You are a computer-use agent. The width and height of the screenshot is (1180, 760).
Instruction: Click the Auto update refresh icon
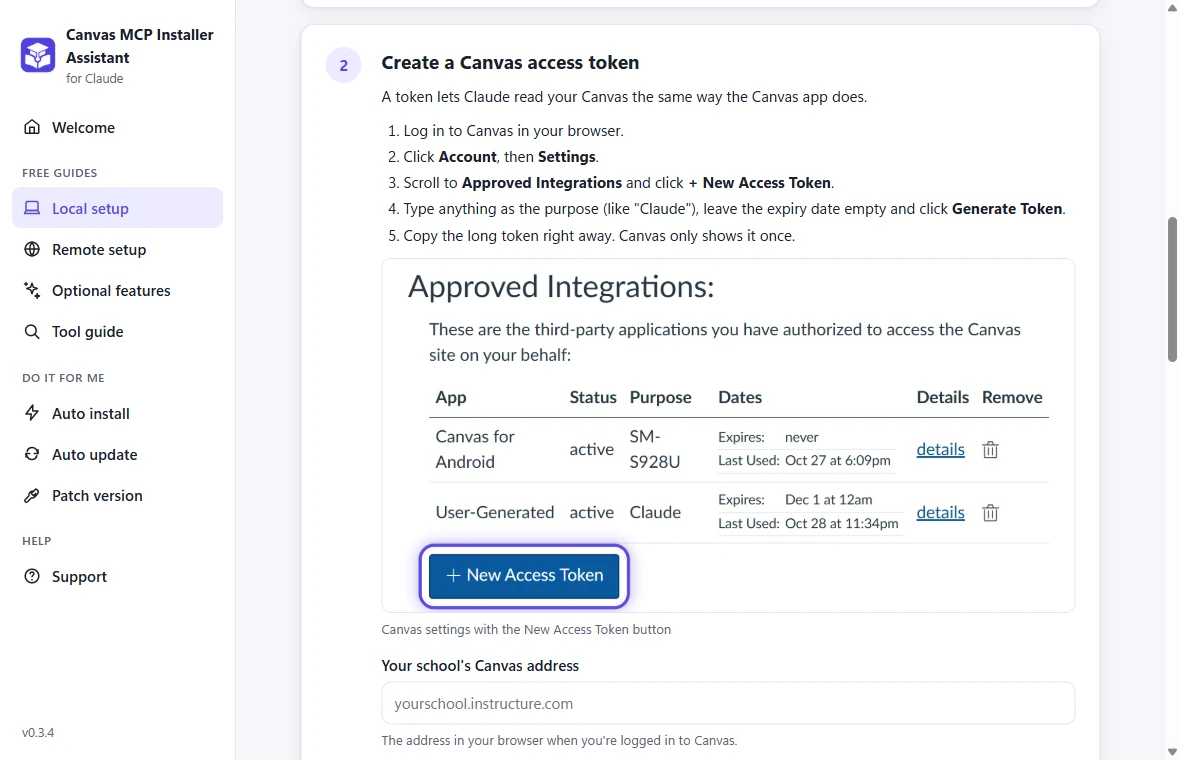coord(32,454)
